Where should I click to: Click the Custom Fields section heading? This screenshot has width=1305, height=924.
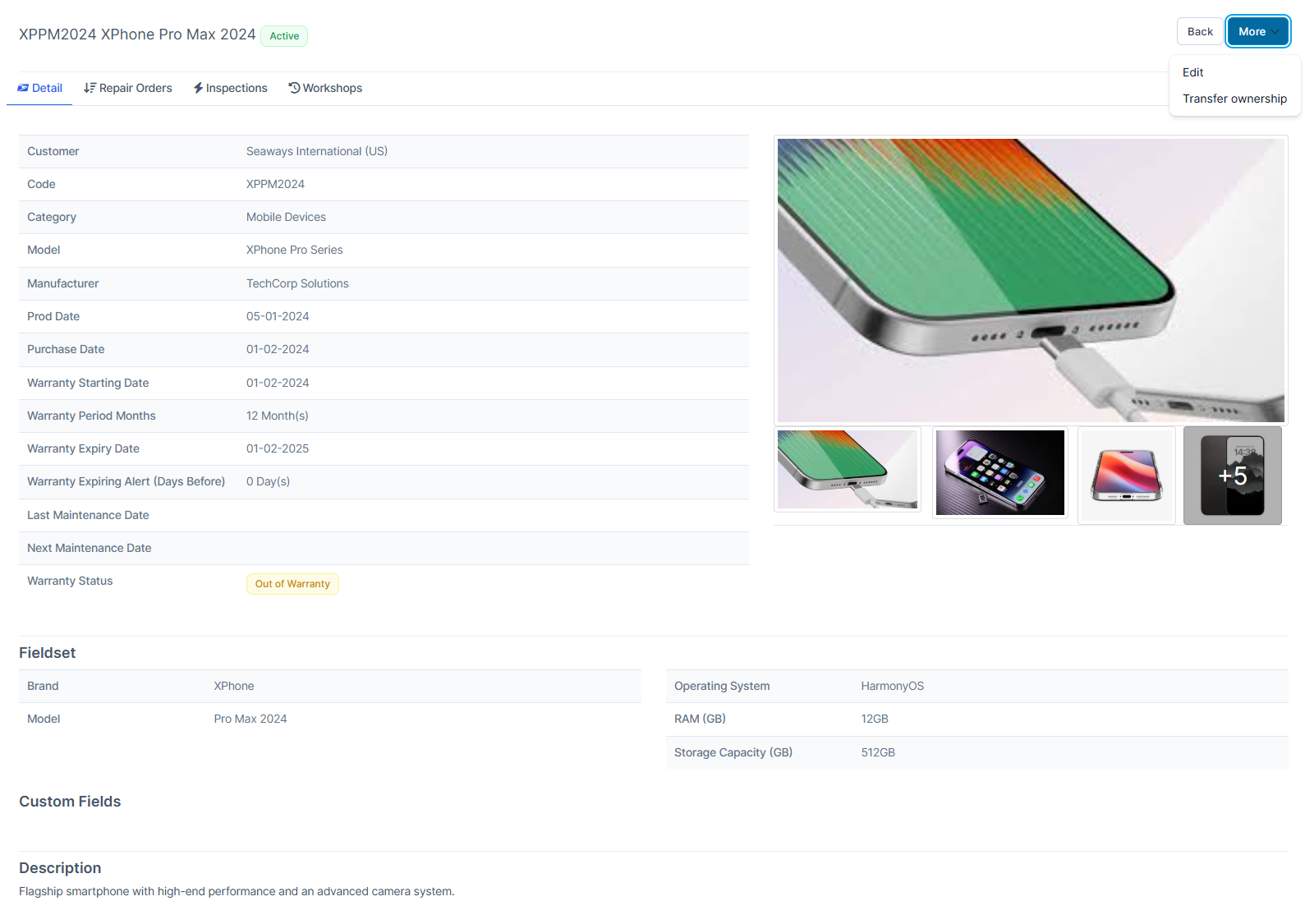[70, 802]
